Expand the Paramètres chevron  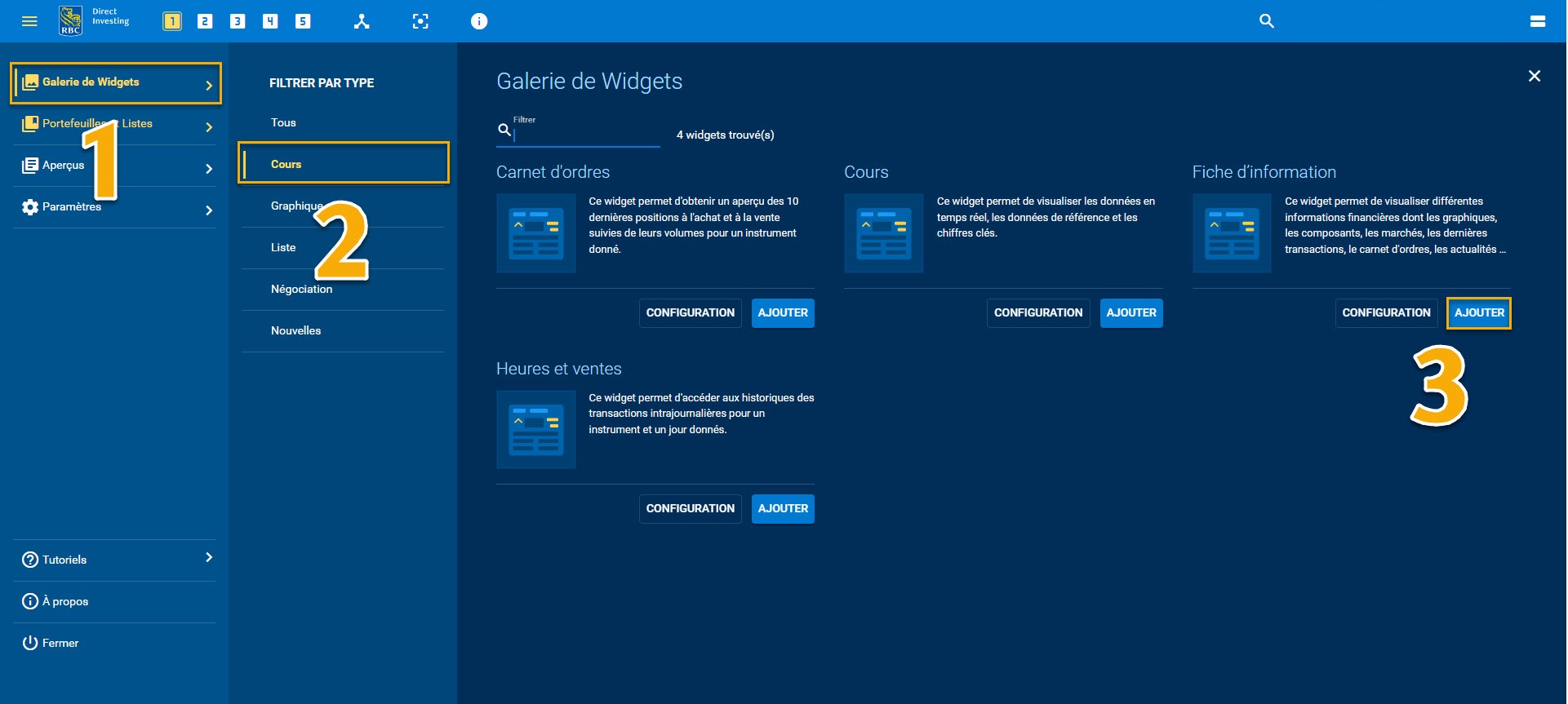pyautogui.click(x=209, y=210)
